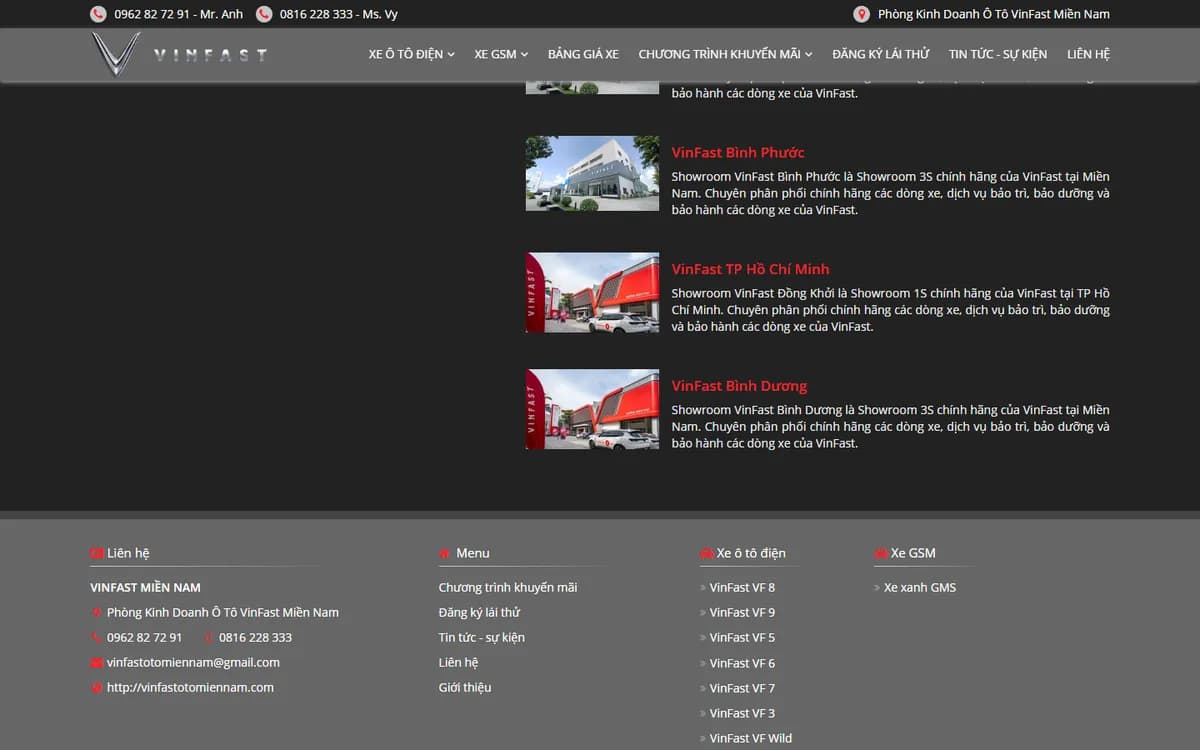Open the ĐĂNG KÝ LÁI THỬ menu item

(881, 54)
